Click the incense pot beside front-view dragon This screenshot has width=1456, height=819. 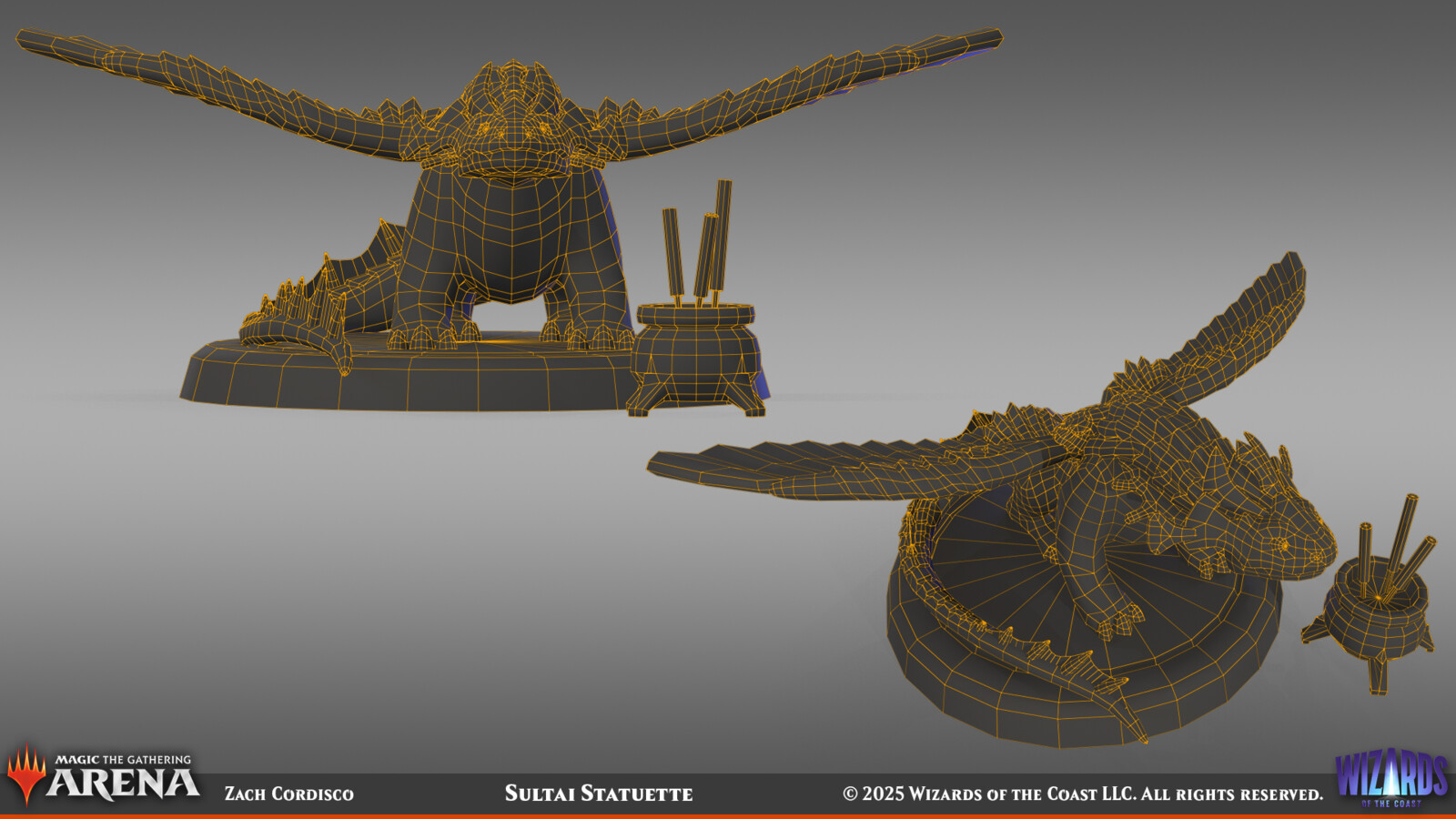697,298
